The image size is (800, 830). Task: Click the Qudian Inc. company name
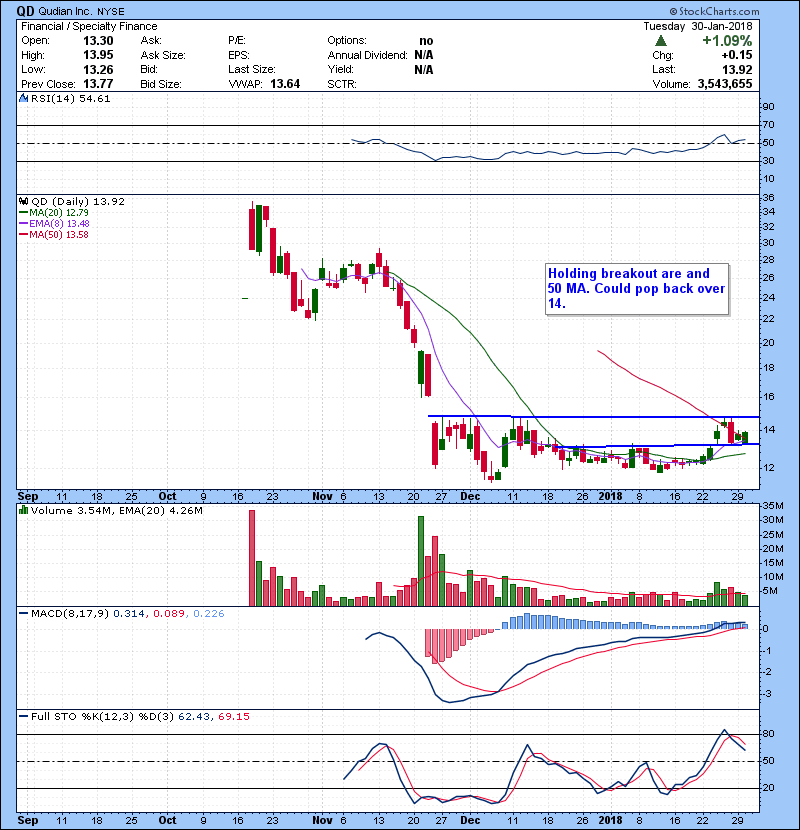pyautogui.click(x=66, y=11)
